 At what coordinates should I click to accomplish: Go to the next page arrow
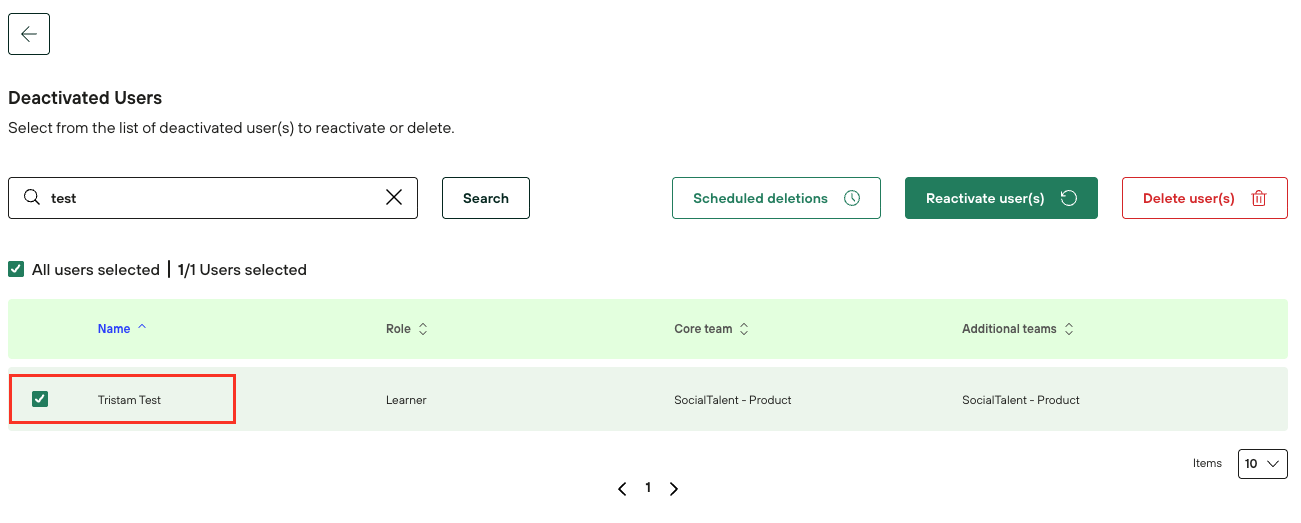coord(674,489)
